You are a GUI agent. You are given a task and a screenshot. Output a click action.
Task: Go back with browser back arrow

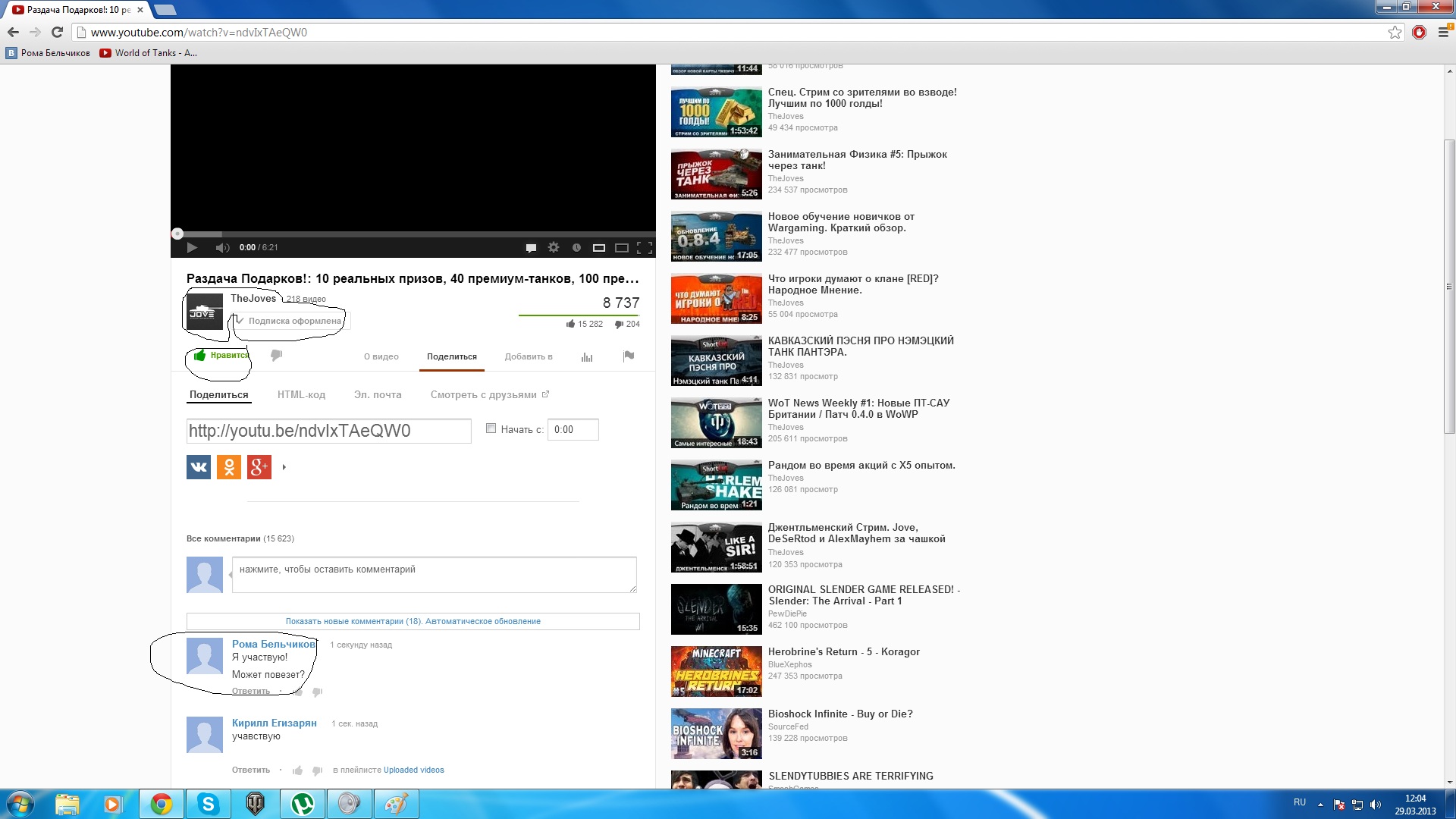(x=13, y=32)
